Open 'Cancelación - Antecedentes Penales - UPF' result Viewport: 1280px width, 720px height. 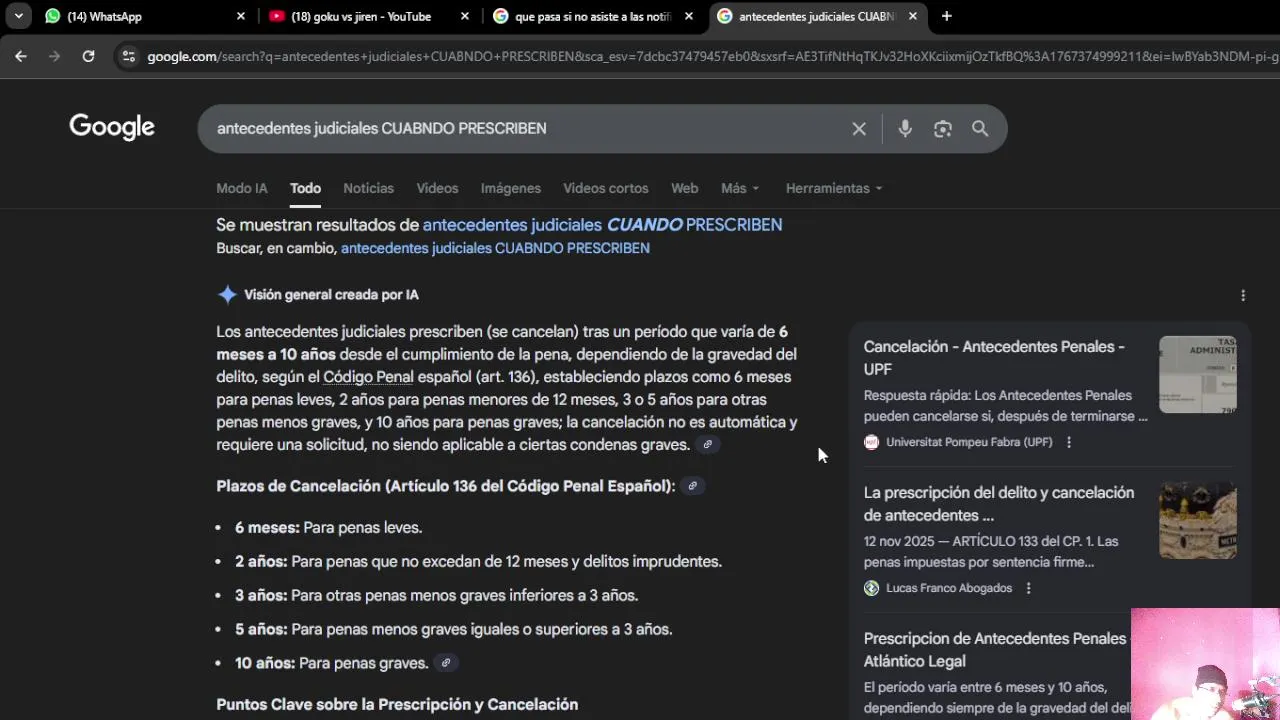point(994,357)
